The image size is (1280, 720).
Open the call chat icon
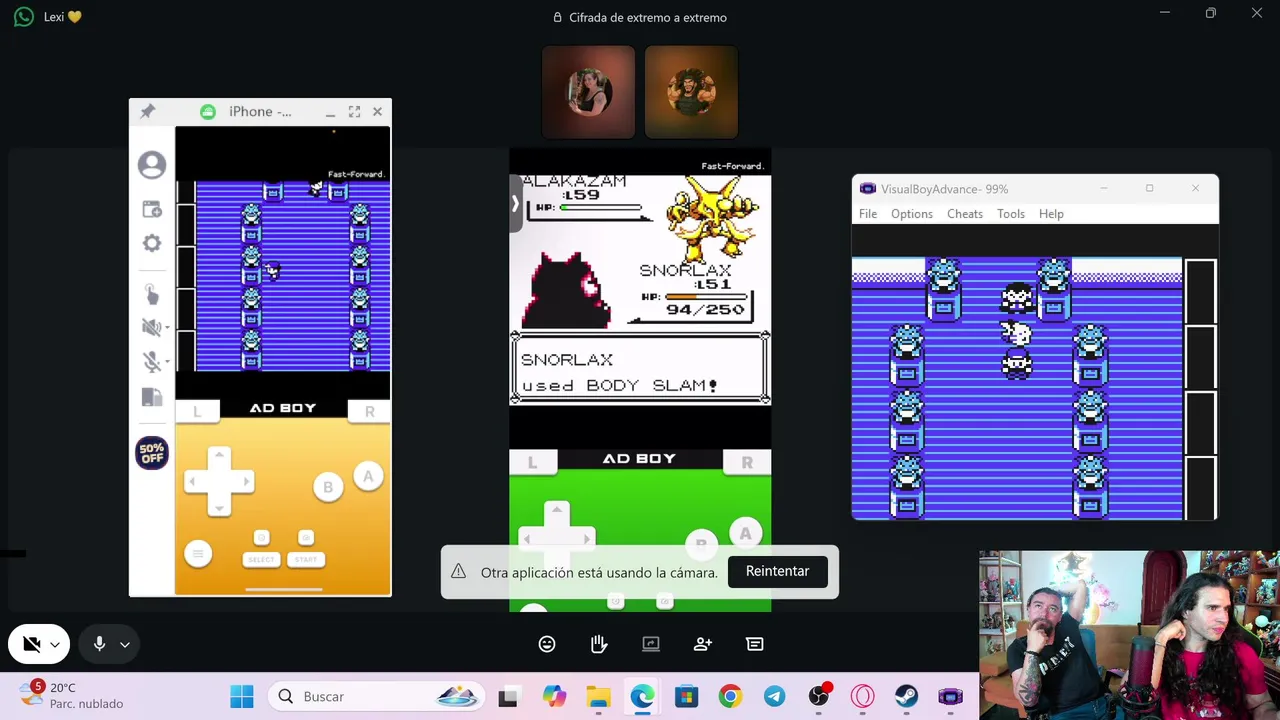point(755,645)
